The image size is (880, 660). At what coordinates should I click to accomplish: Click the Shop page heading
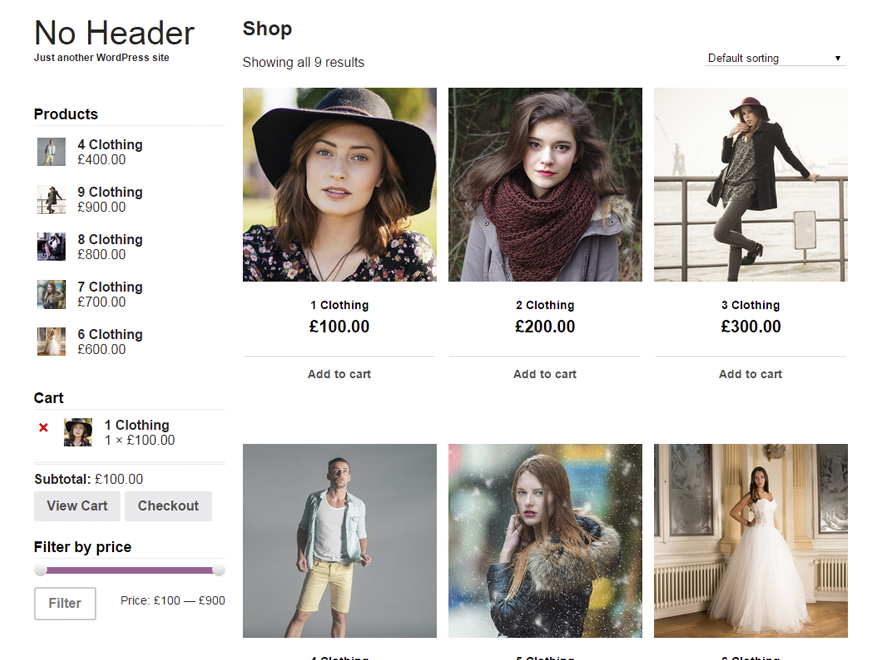267,29
